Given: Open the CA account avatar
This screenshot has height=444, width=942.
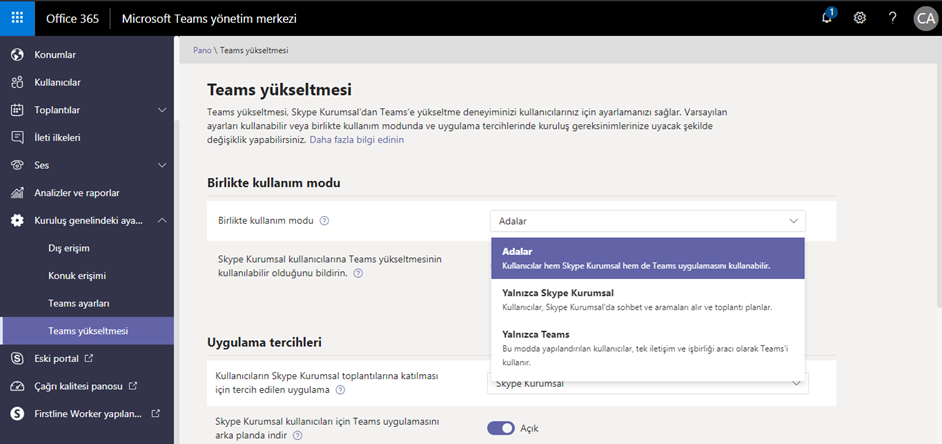Looking at the screenshot, I should click(x=925, y=18).
